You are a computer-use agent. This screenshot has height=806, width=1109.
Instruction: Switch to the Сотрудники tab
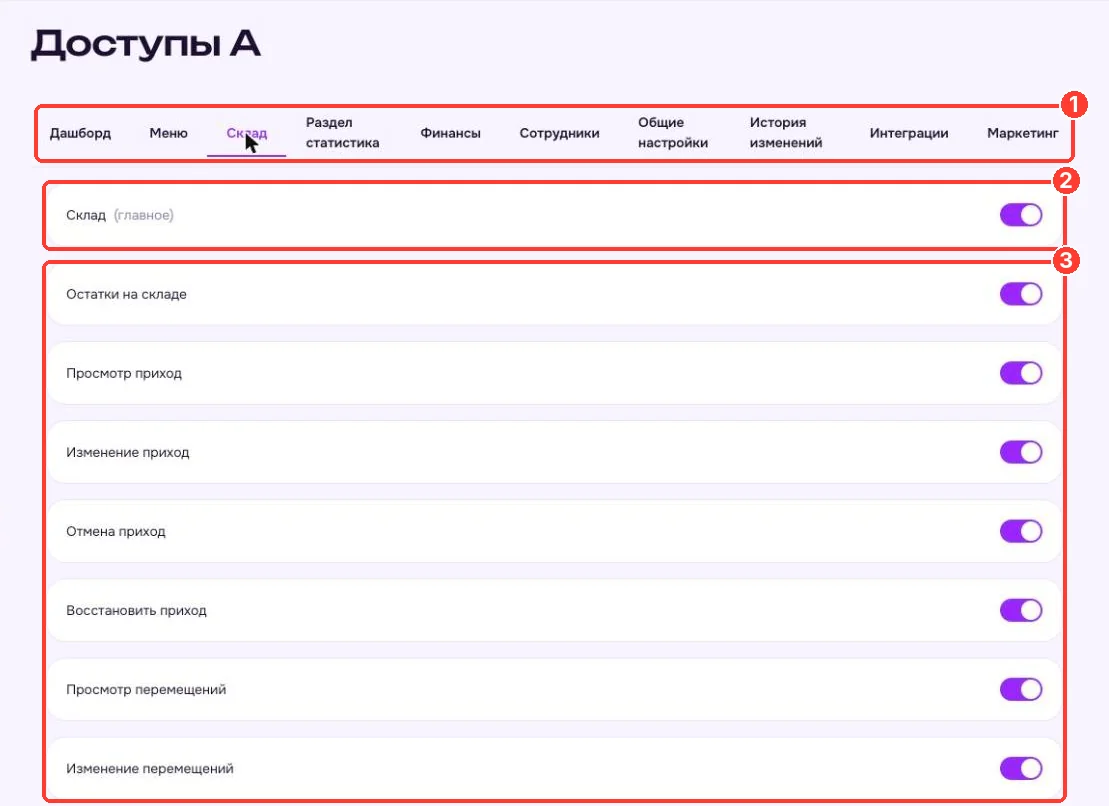[x=559, y=133]
